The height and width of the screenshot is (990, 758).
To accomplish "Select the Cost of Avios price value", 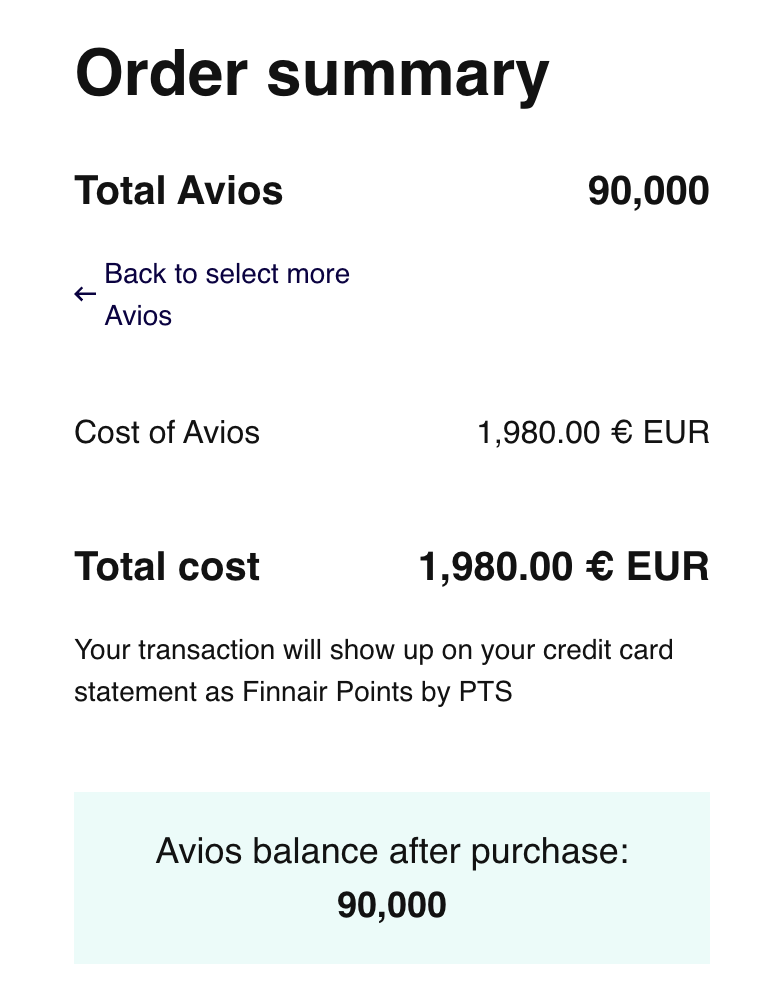I will 593,433.
